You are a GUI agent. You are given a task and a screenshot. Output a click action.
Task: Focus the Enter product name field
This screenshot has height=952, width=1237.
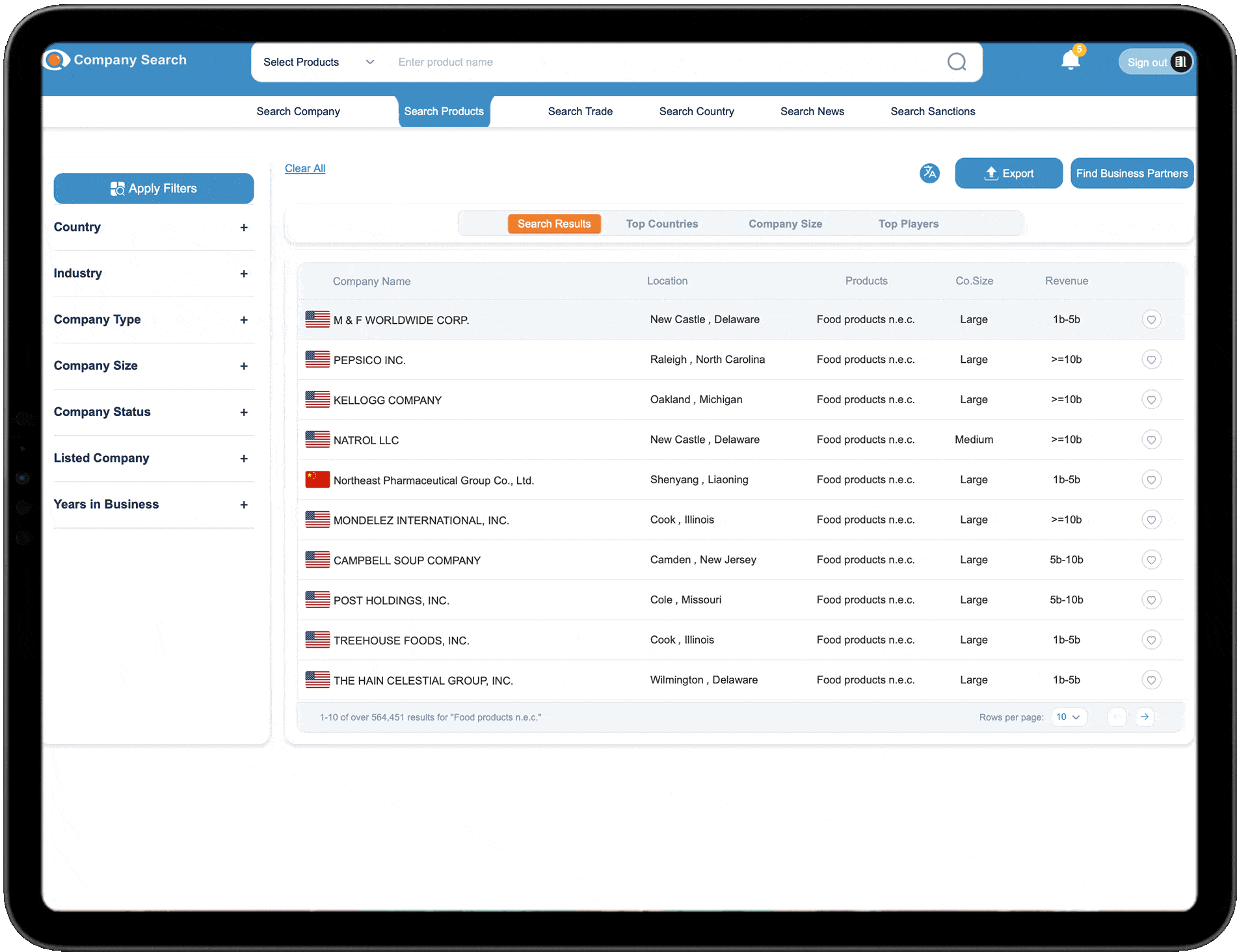pyautogui.click(x=663, y=62)
